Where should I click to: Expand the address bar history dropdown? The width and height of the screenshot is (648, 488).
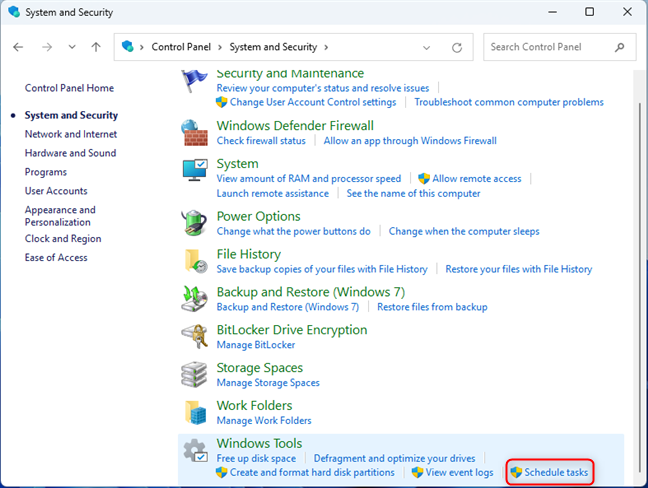426,48
